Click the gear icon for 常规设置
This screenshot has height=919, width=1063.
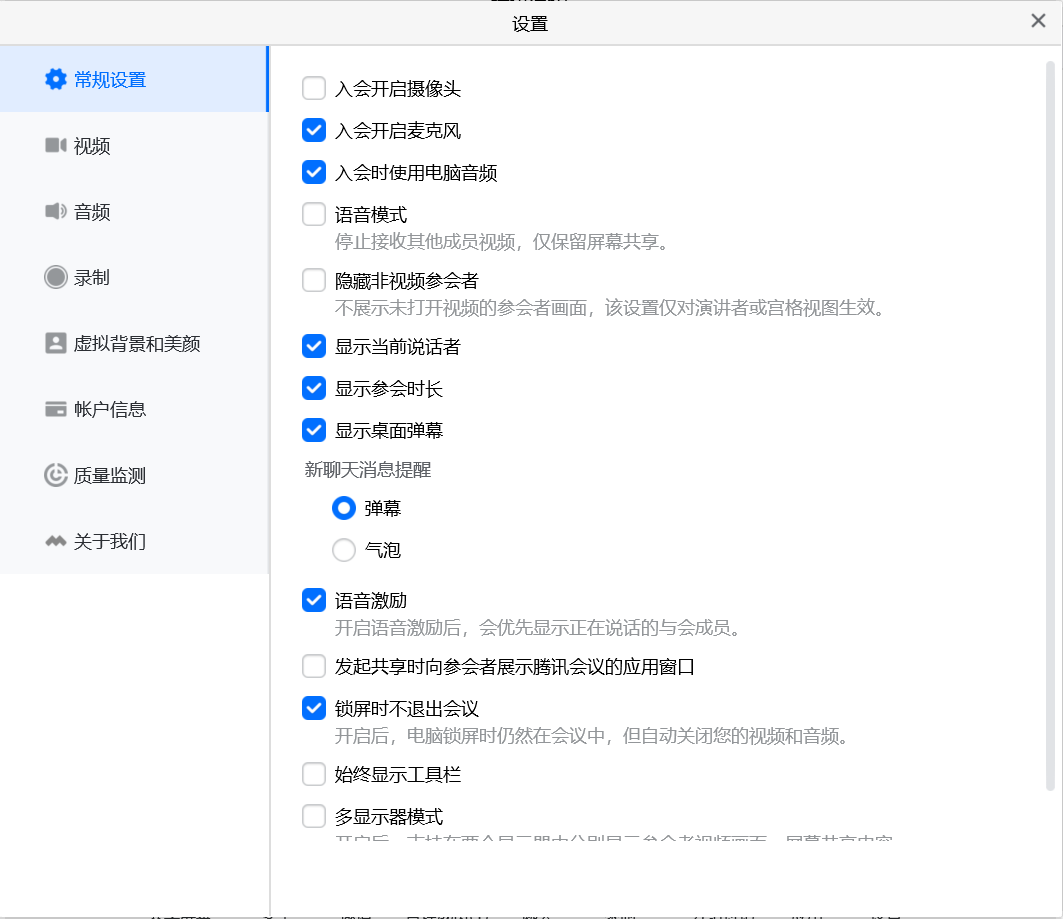click(x=56, y=79)
